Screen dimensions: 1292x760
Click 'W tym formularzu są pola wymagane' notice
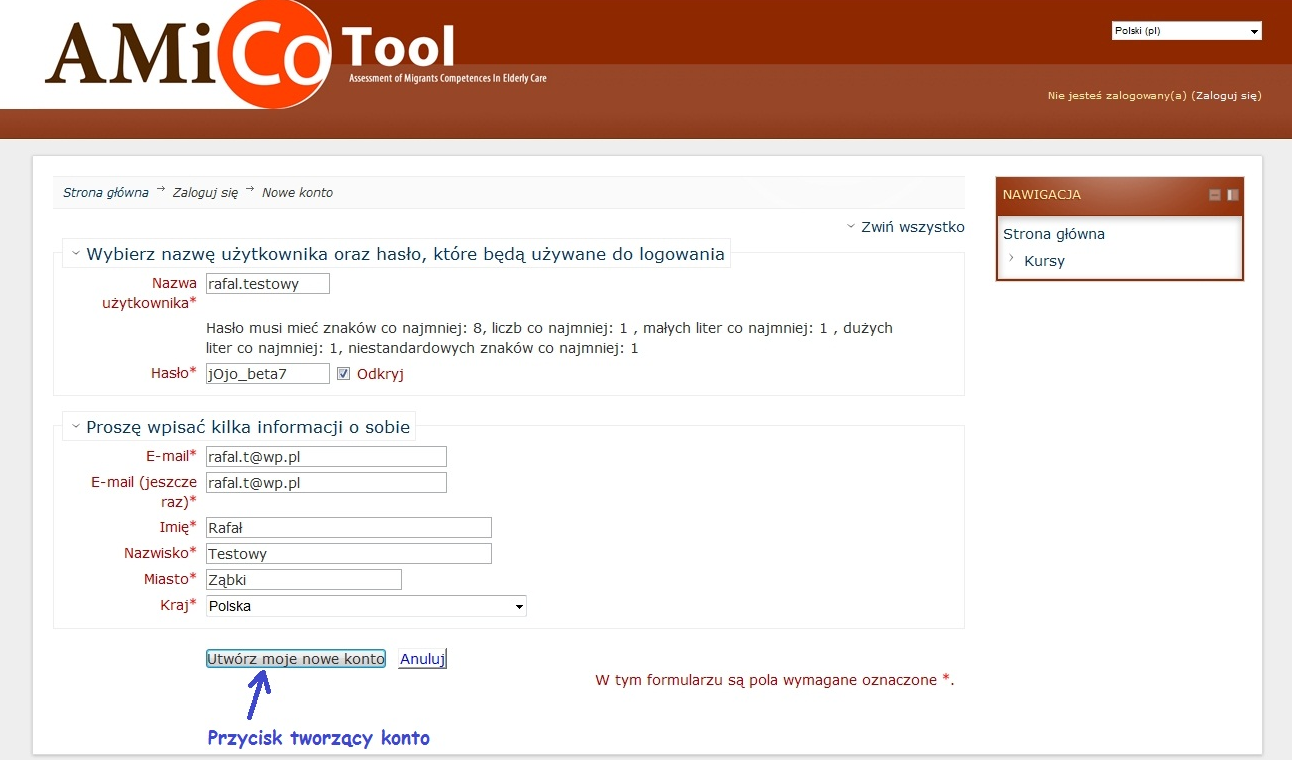[x=775, y=680]
